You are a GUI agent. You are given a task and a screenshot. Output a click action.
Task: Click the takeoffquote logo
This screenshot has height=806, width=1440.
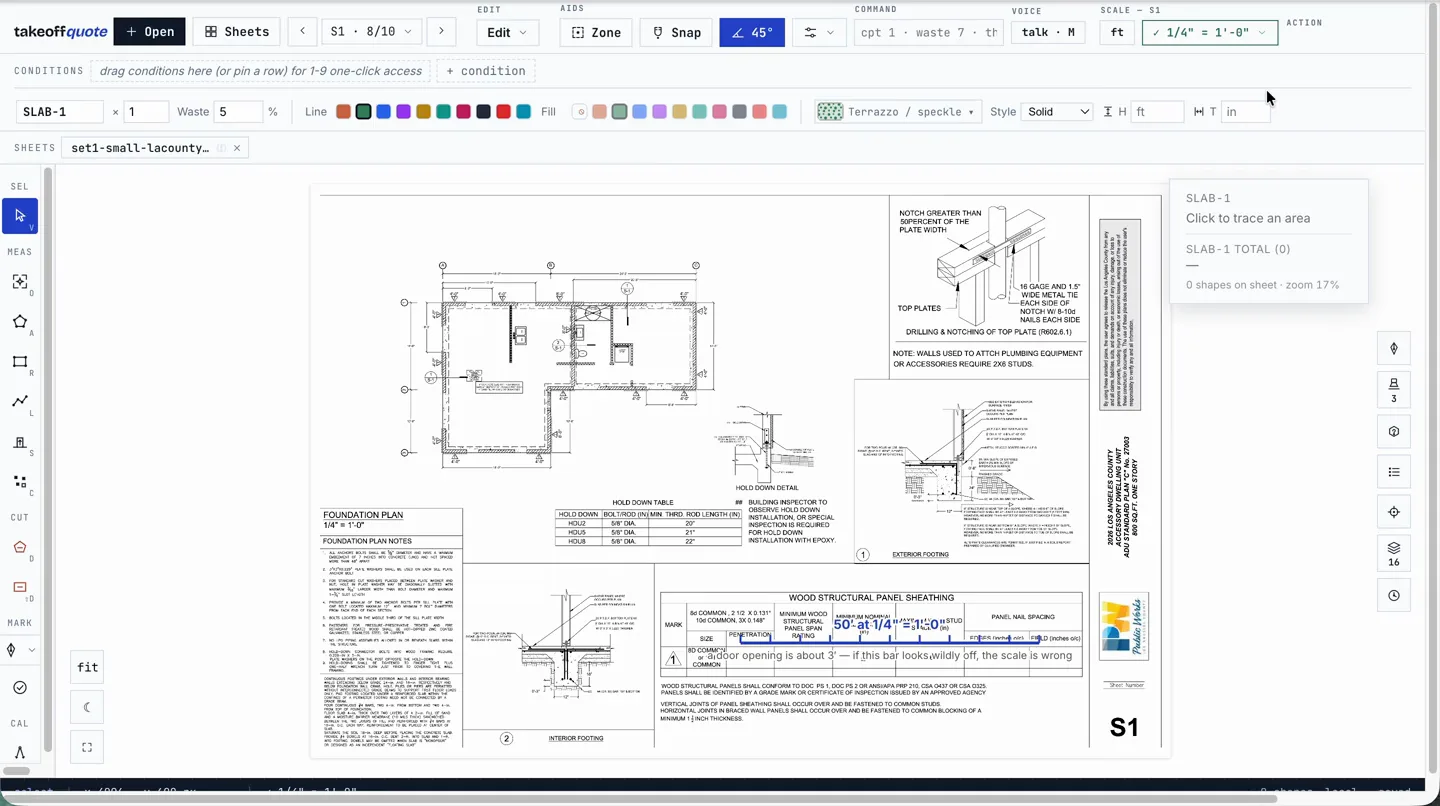coord(60,32)
